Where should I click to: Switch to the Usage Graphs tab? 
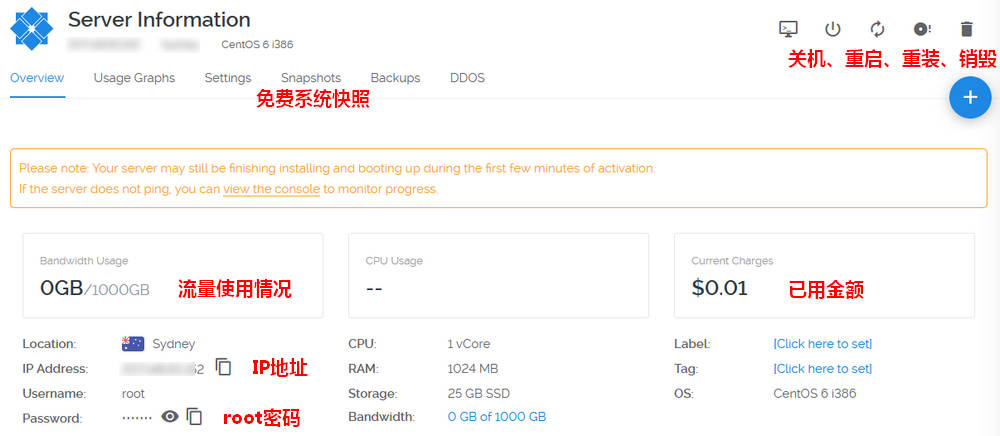[134, 78]
